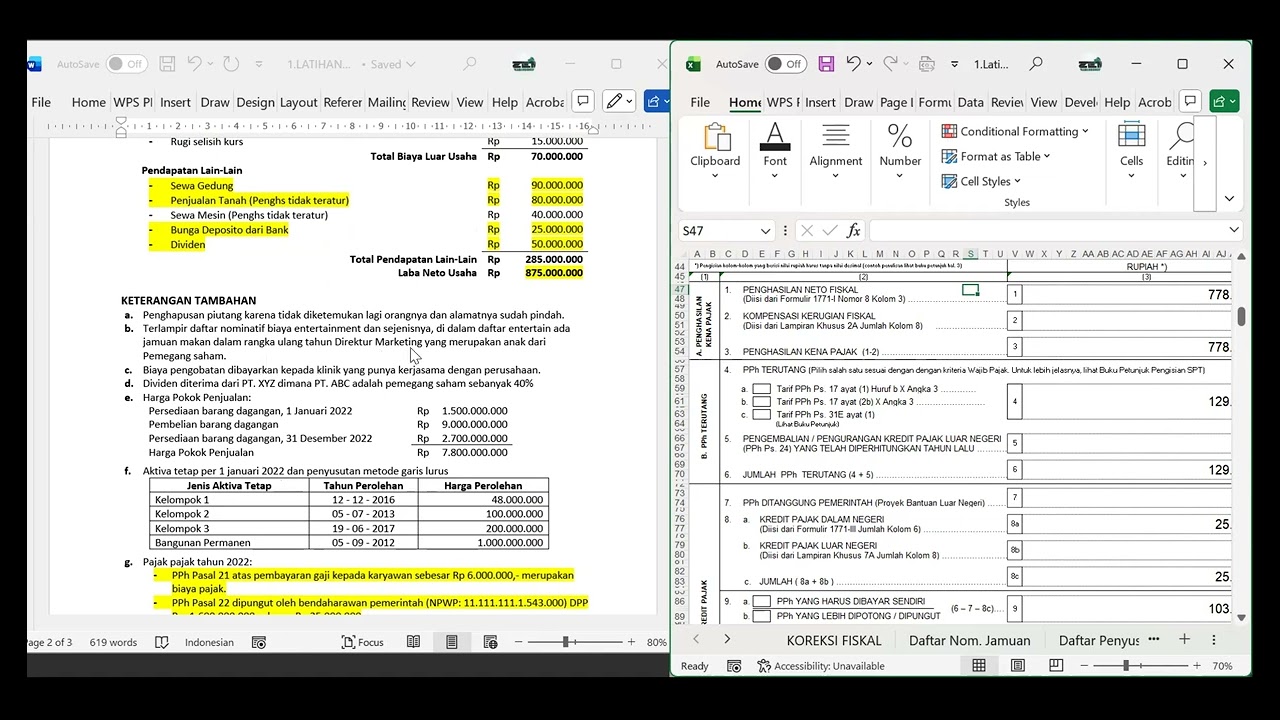This screenshot has height=720, width=1280.
Task: Check box for PPh Yang Harus Dibayar Sendiri
Action: click(762, 602)
